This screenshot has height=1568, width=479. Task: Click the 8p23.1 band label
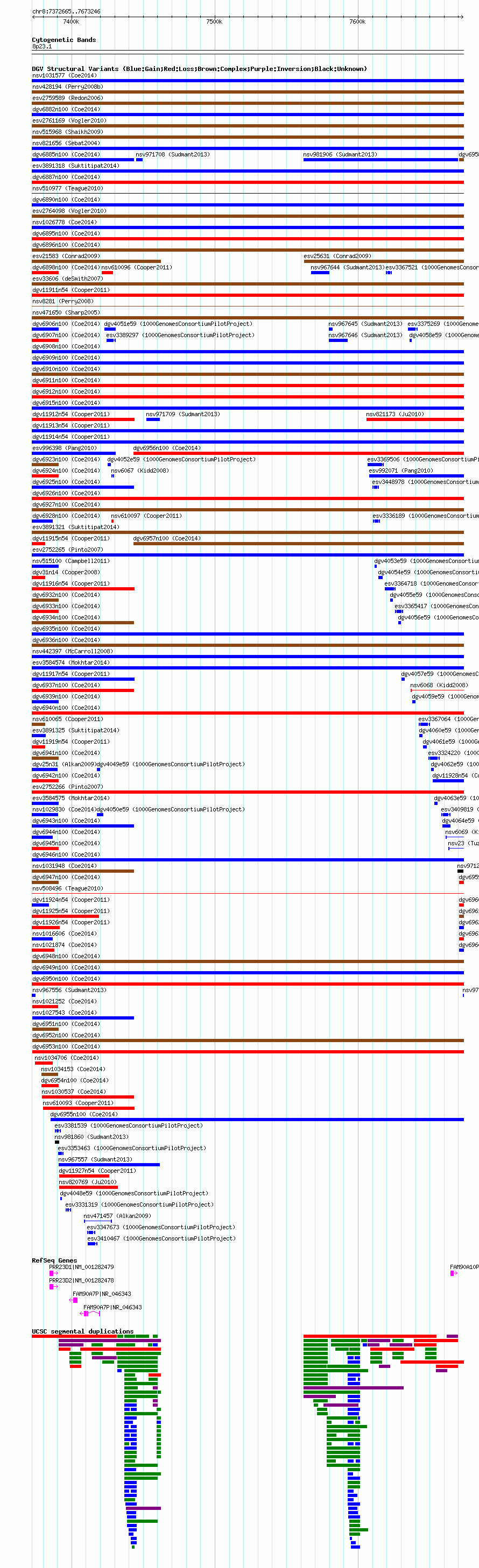click(42, 46)
